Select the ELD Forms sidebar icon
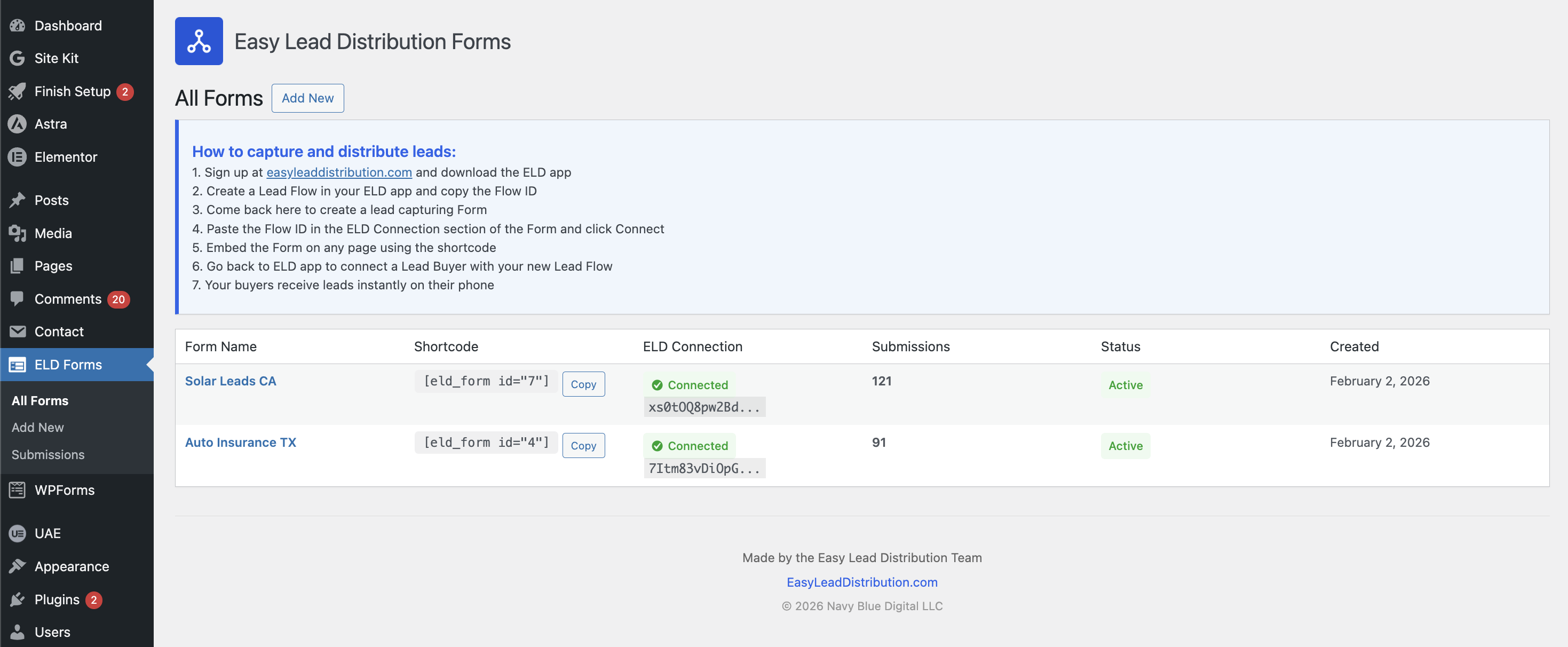The image size is (1568, 647). tap(18, 365)
